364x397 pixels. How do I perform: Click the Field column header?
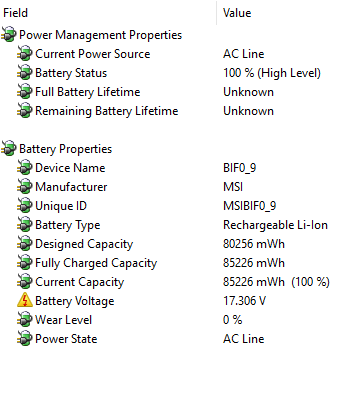(x=15, y=13)
